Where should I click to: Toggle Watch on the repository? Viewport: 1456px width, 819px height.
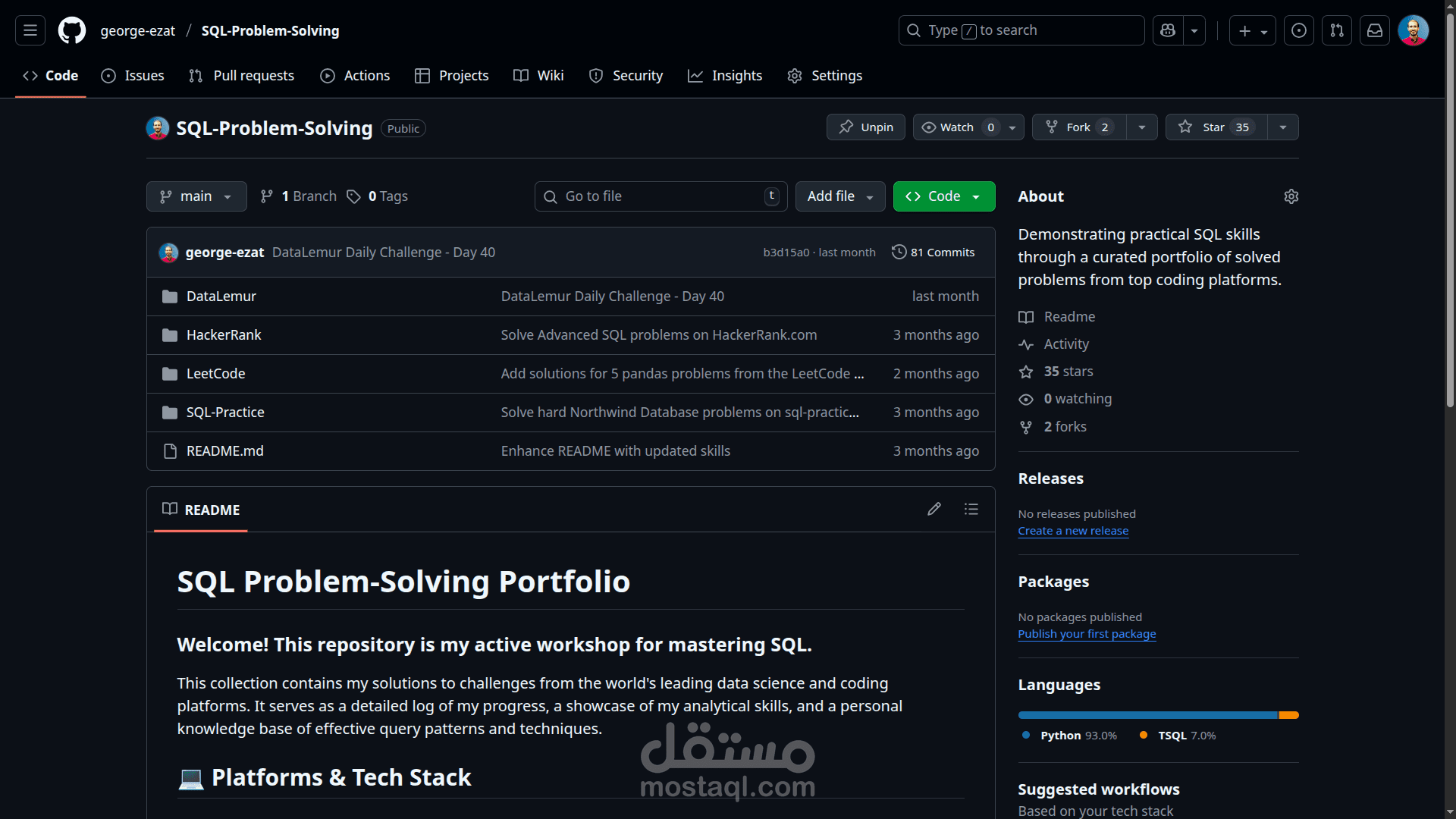[968, 127]
